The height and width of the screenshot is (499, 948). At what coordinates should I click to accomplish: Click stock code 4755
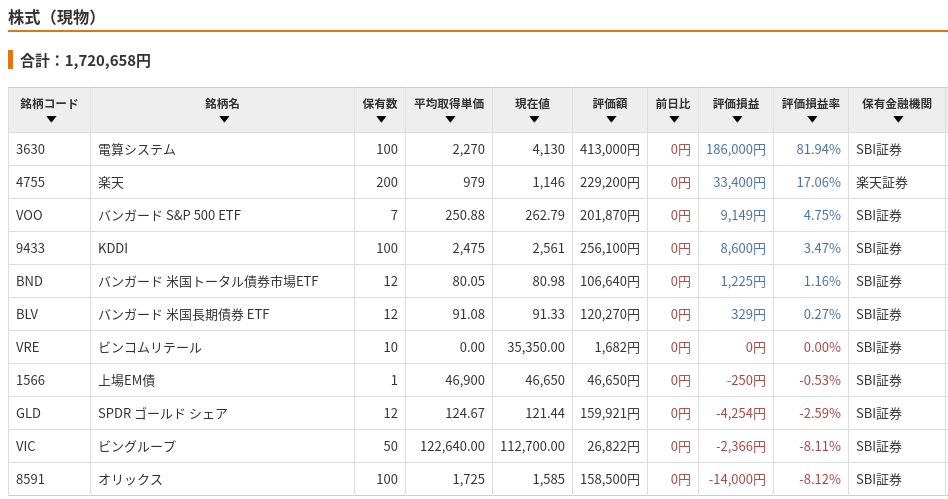pyautogui.click(x=30, y=182)
